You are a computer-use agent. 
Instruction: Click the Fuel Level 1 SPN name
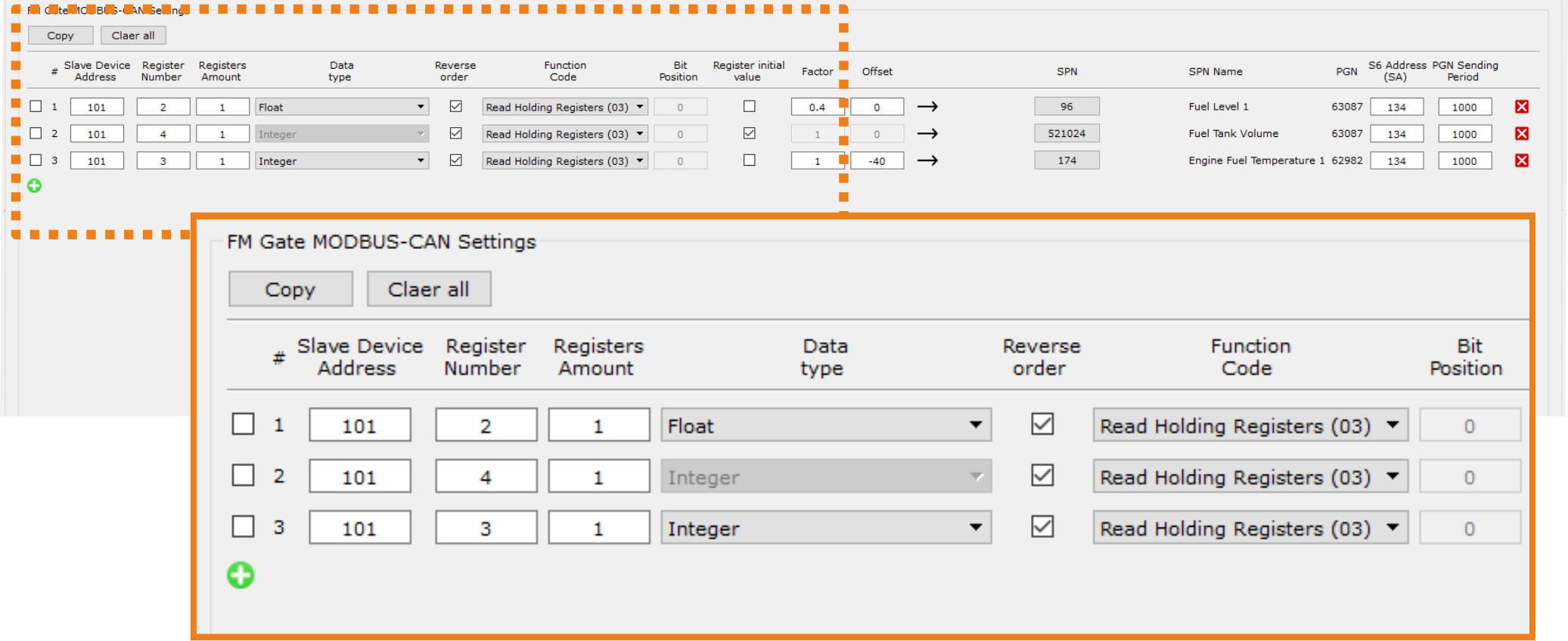click(x=1218, y=107)
